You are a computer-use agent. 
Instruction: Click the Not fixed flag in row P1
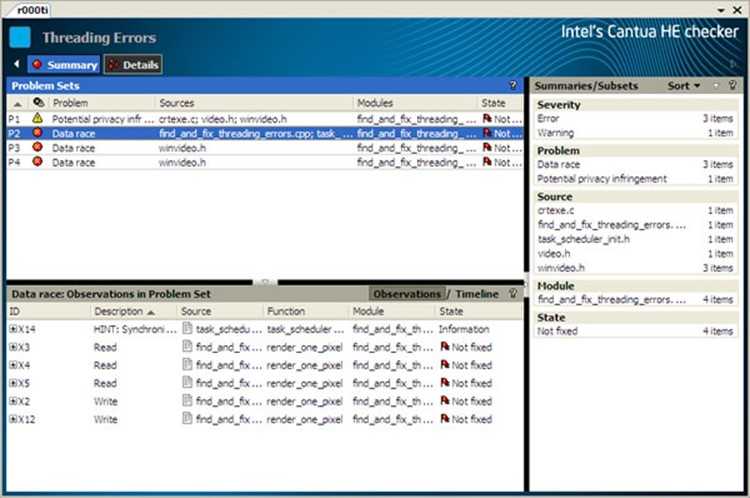coord(487,119)
